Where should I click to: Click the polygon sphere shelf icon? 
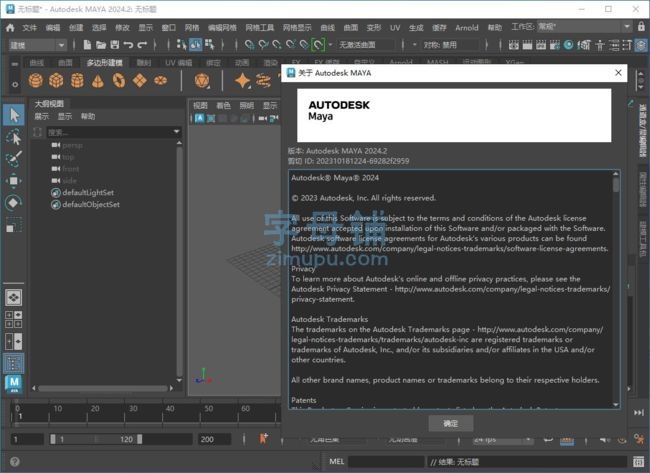tap(36, 80)
